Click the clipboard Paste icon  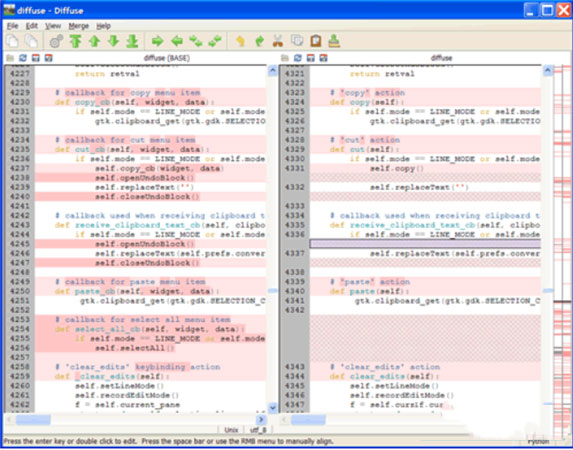pos(316,41)
